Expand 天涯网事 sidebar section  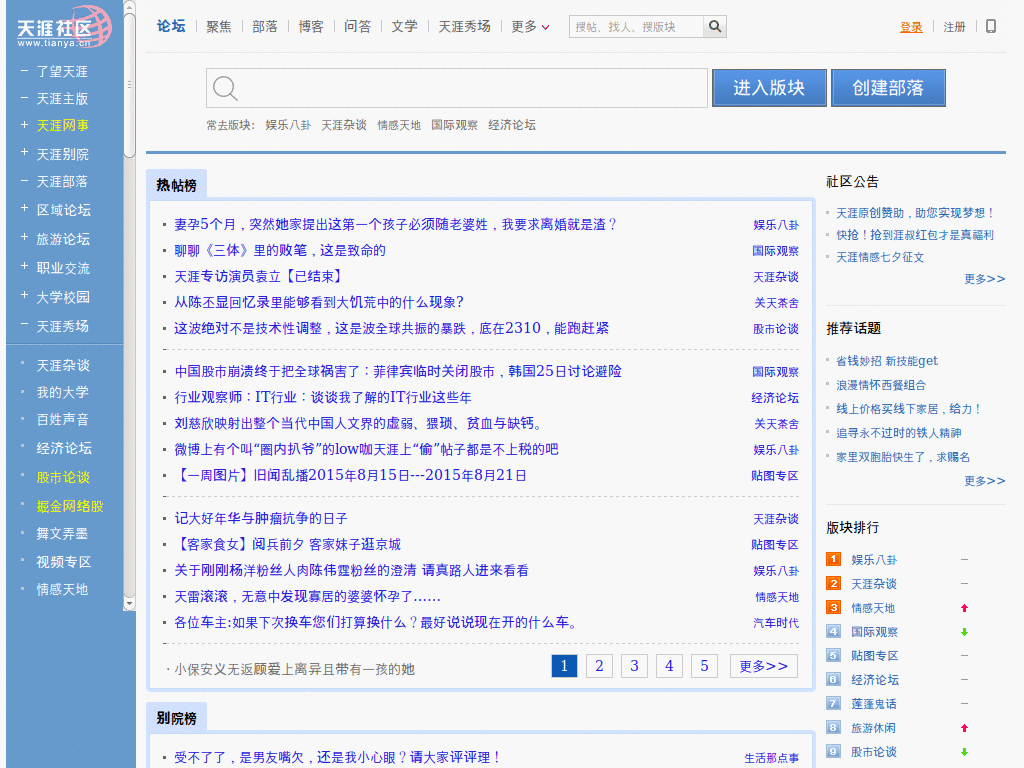[x=24, y=124]
